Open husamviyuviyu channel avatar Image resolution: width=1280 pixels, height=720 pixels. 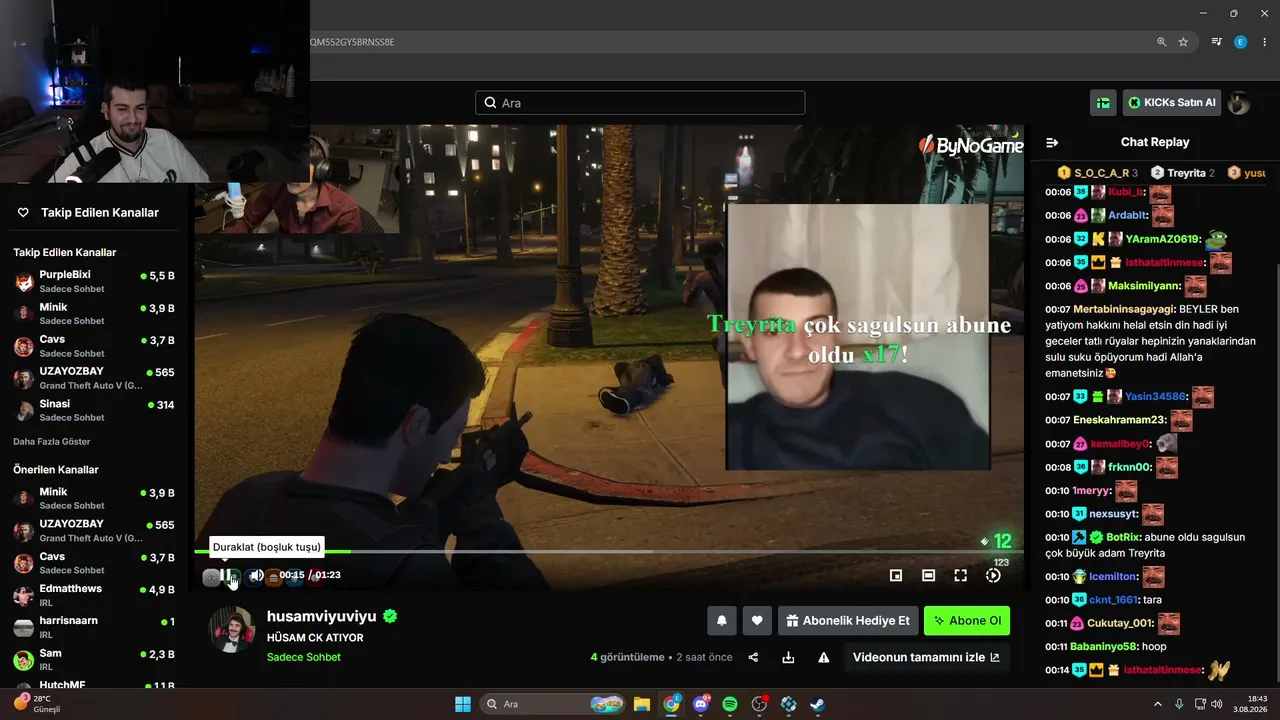tap(231, 630)
